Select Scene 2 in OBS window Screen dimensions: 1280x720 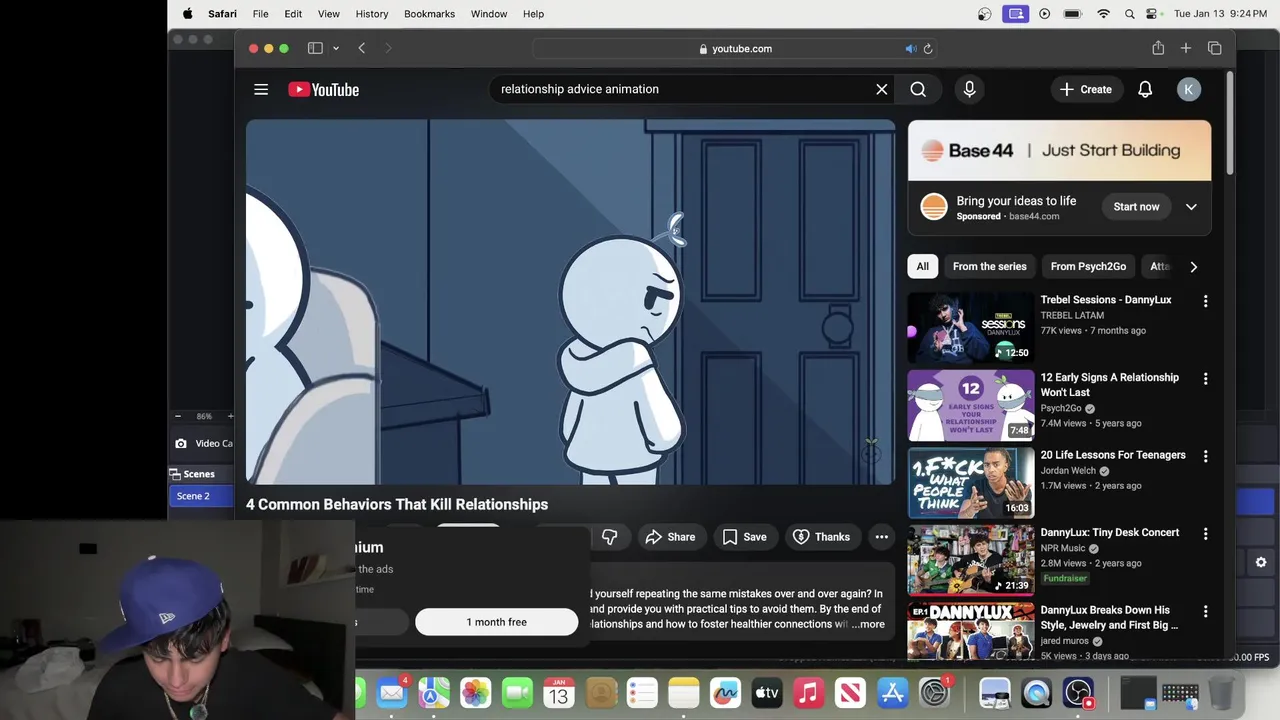click(x=201, y=496)
